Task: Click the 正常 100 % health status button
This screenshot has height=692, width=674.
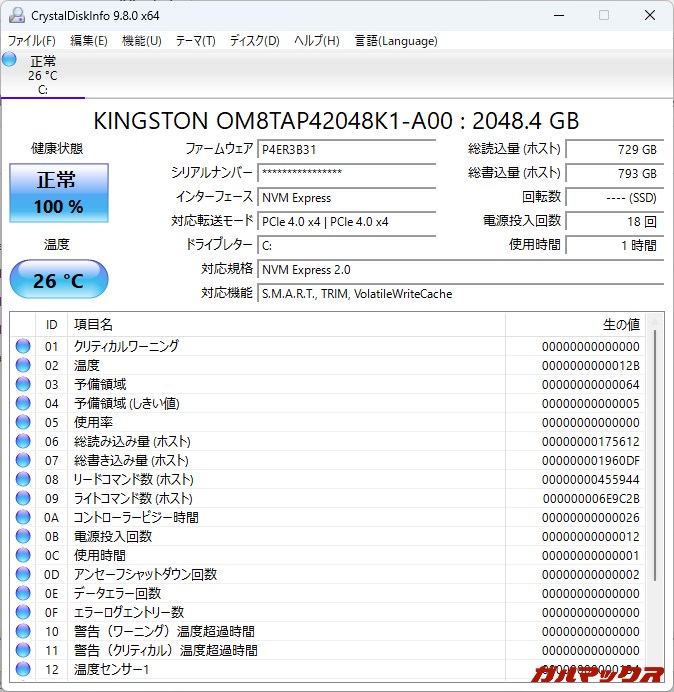Action: coord(59,193)
